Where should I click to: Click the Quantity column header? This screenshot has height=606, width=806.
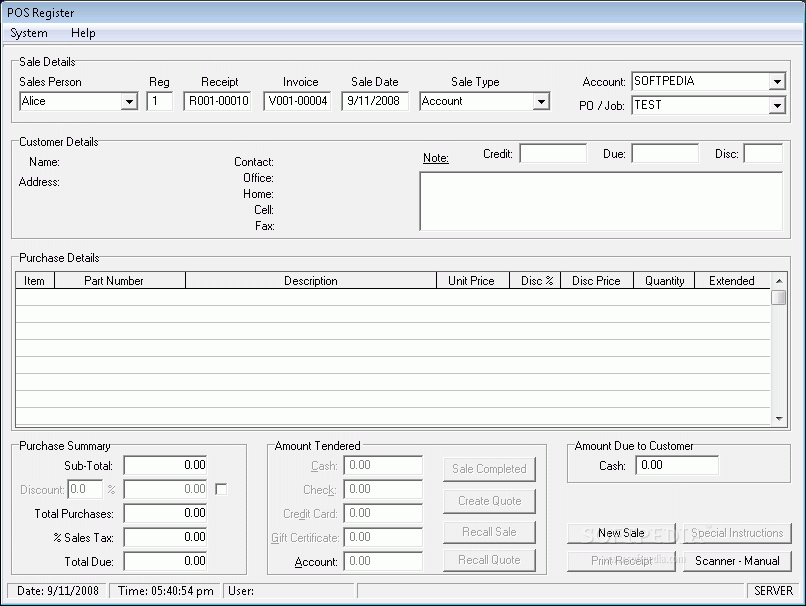click(664, 281)
